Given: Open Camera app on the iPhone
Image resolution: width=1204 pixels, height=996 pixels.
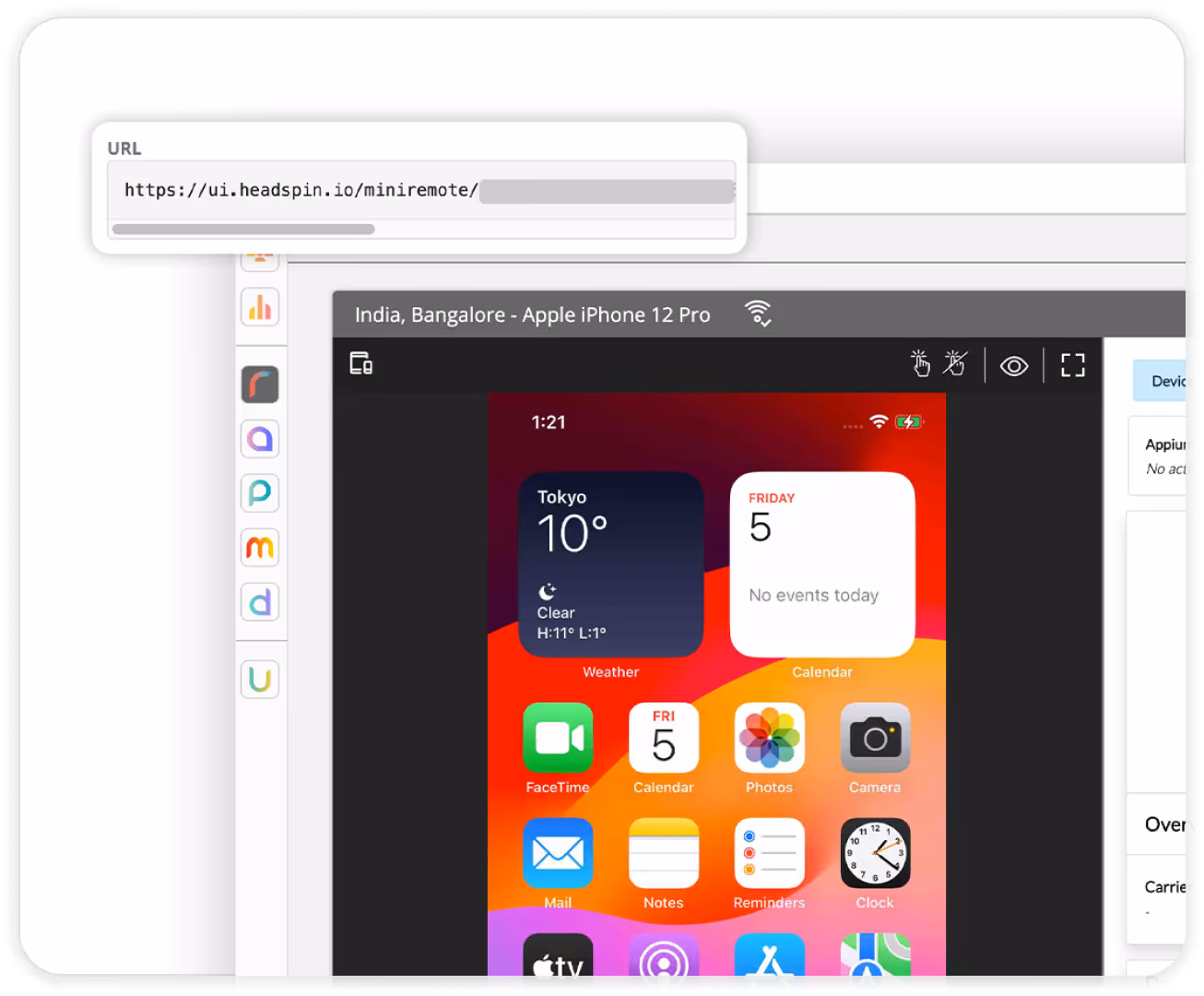Looking at the screenshot, I should [875, 738].
